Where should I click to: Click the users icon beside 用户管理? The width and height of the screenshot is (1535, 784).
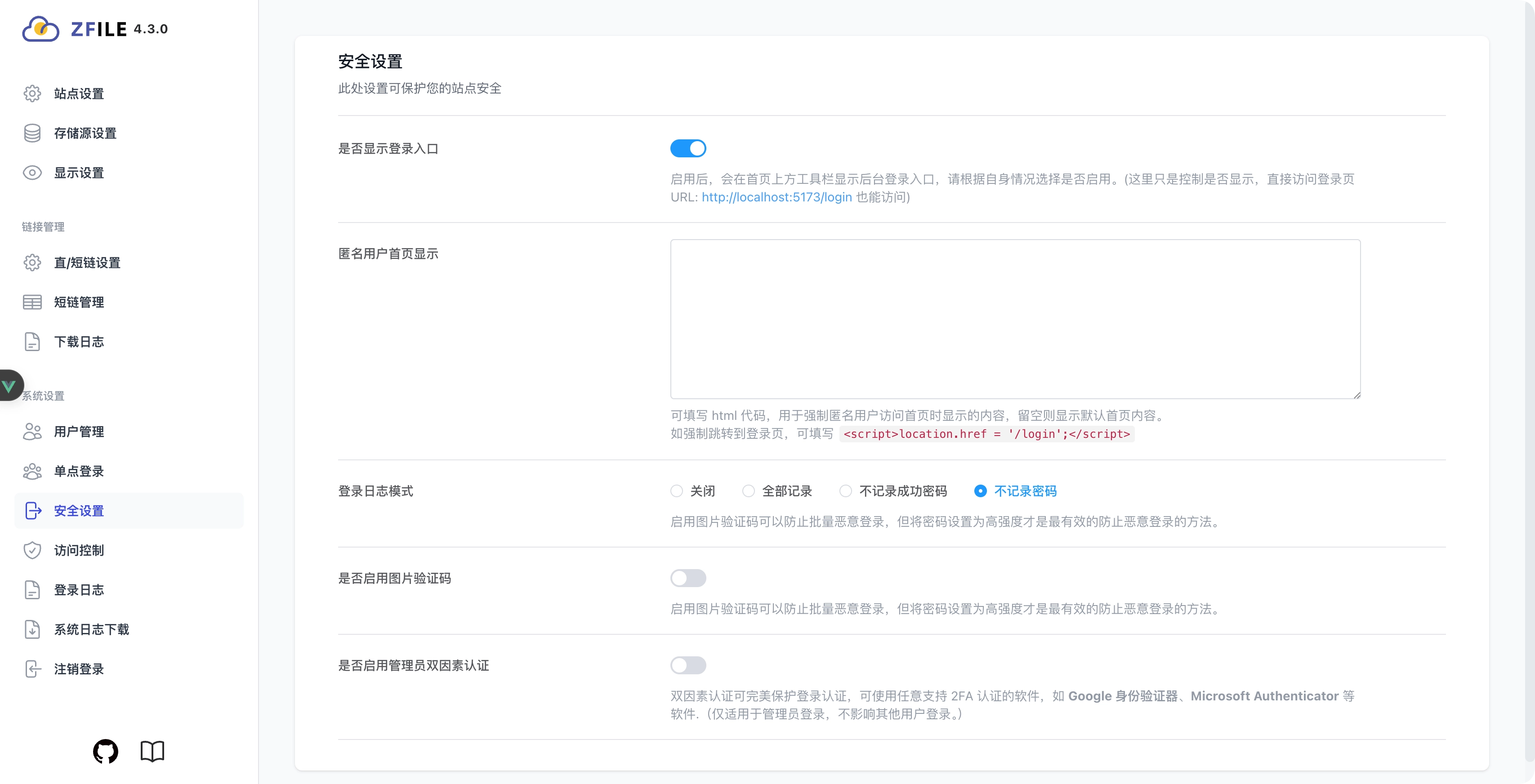pos(32,431)
